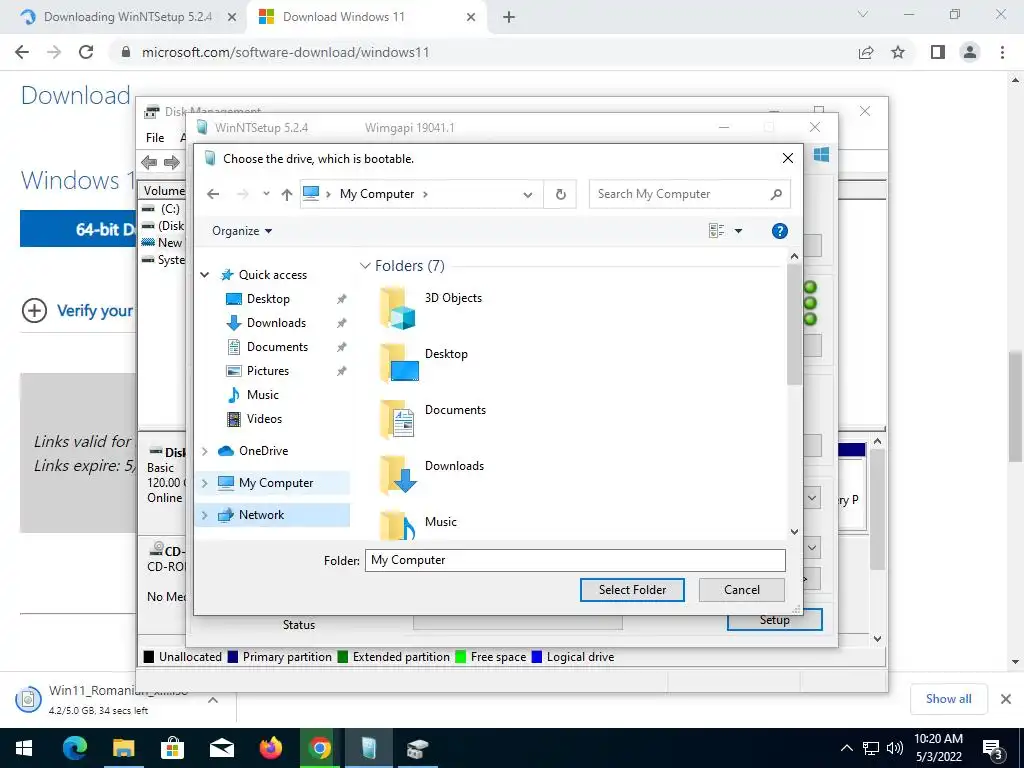Select the Downloads folder in Folders list

point(432,475)
